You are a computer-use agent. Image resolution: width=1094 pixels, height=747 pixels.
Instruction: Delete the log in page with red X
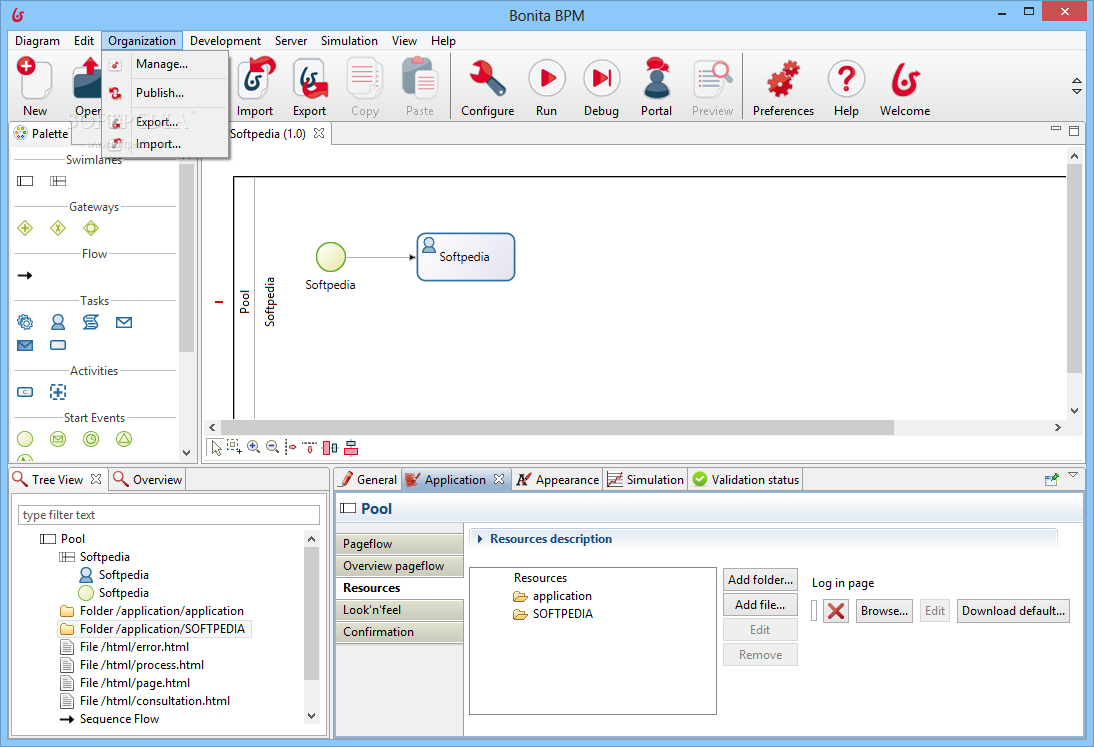[x=836, y=611]
